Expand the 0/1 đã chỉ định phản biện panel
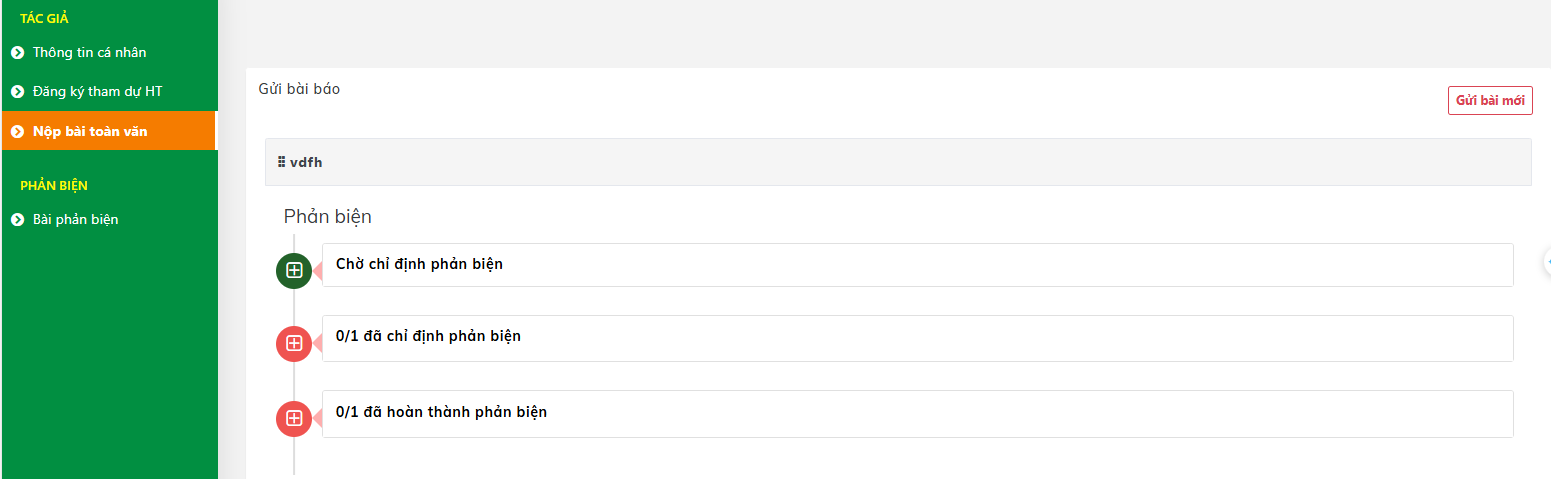Viewport: 1551px width, 479px height. (917, 338)
